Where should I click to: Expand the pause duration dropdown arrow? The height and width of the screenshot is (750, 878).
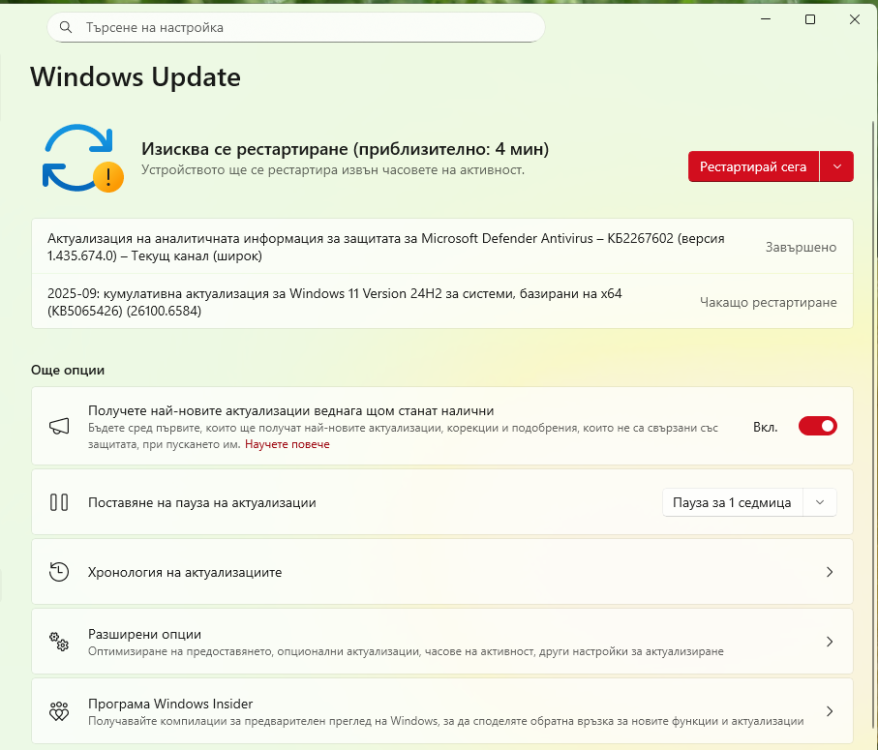click(x=820, y=502)
